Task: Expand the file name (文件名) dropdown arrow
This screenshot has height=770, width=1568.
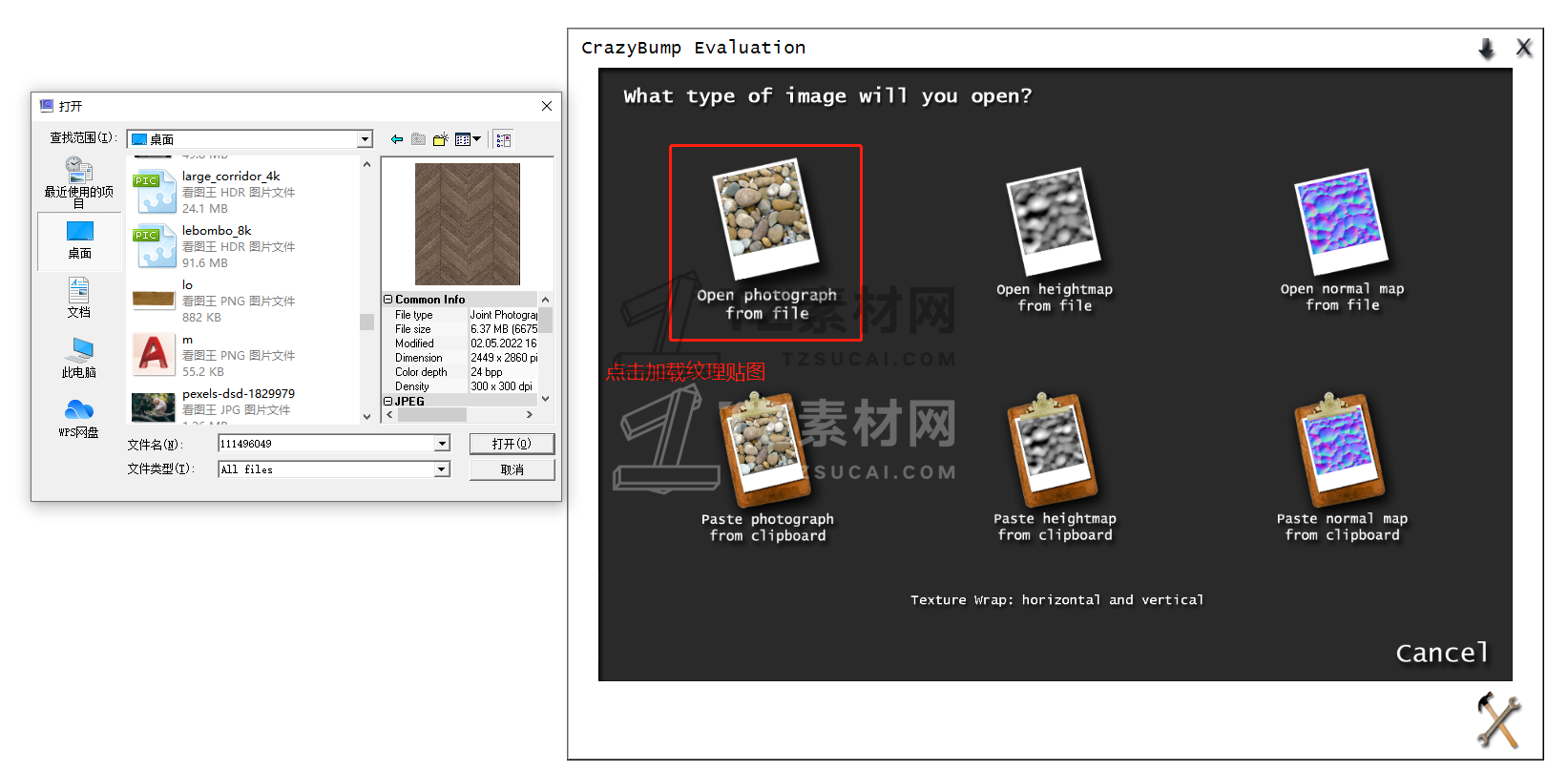Action: 442,444
